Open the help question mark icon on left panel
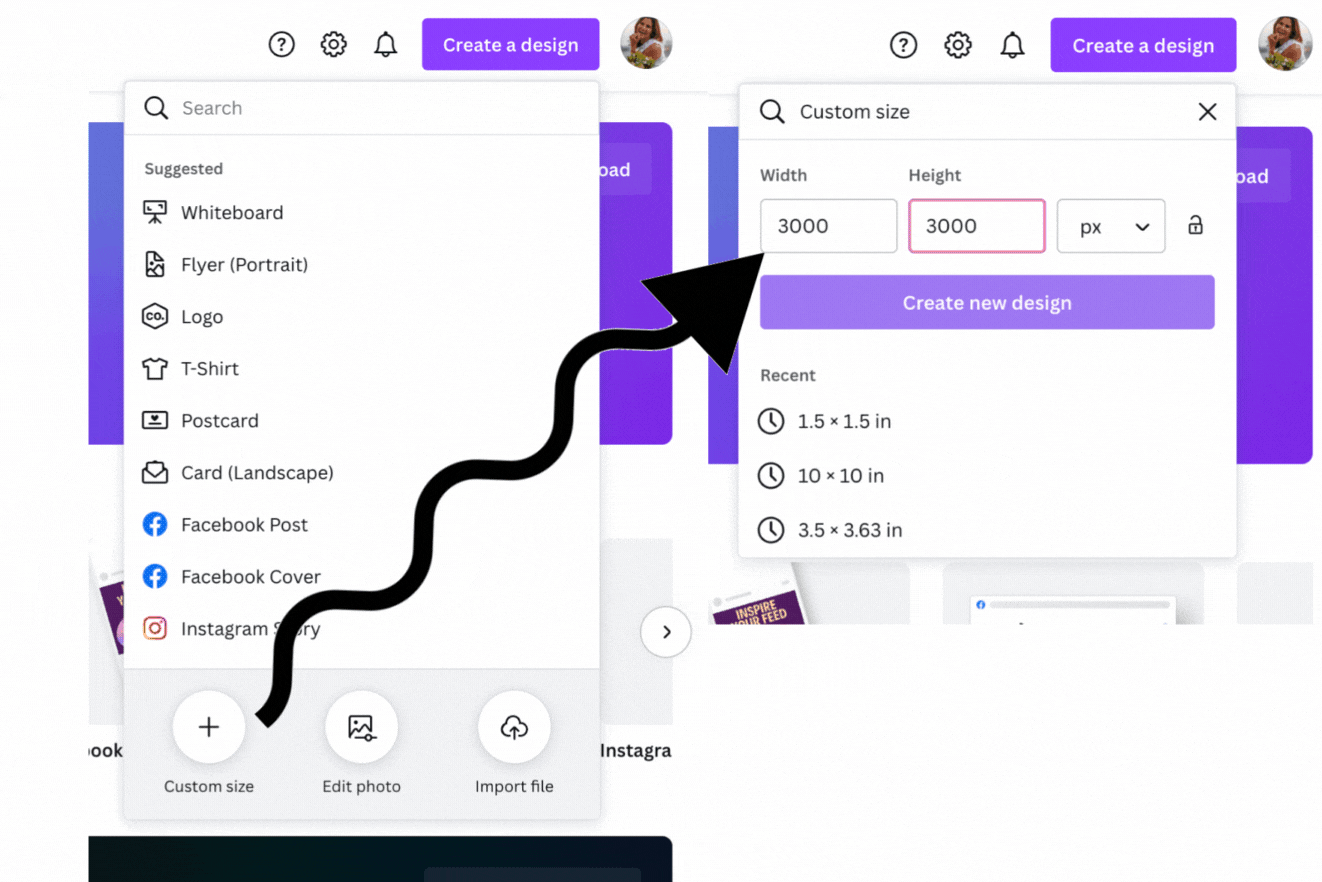Viewport: 1322px width, 882px height. pyautogui.click(x=282, y=44)
